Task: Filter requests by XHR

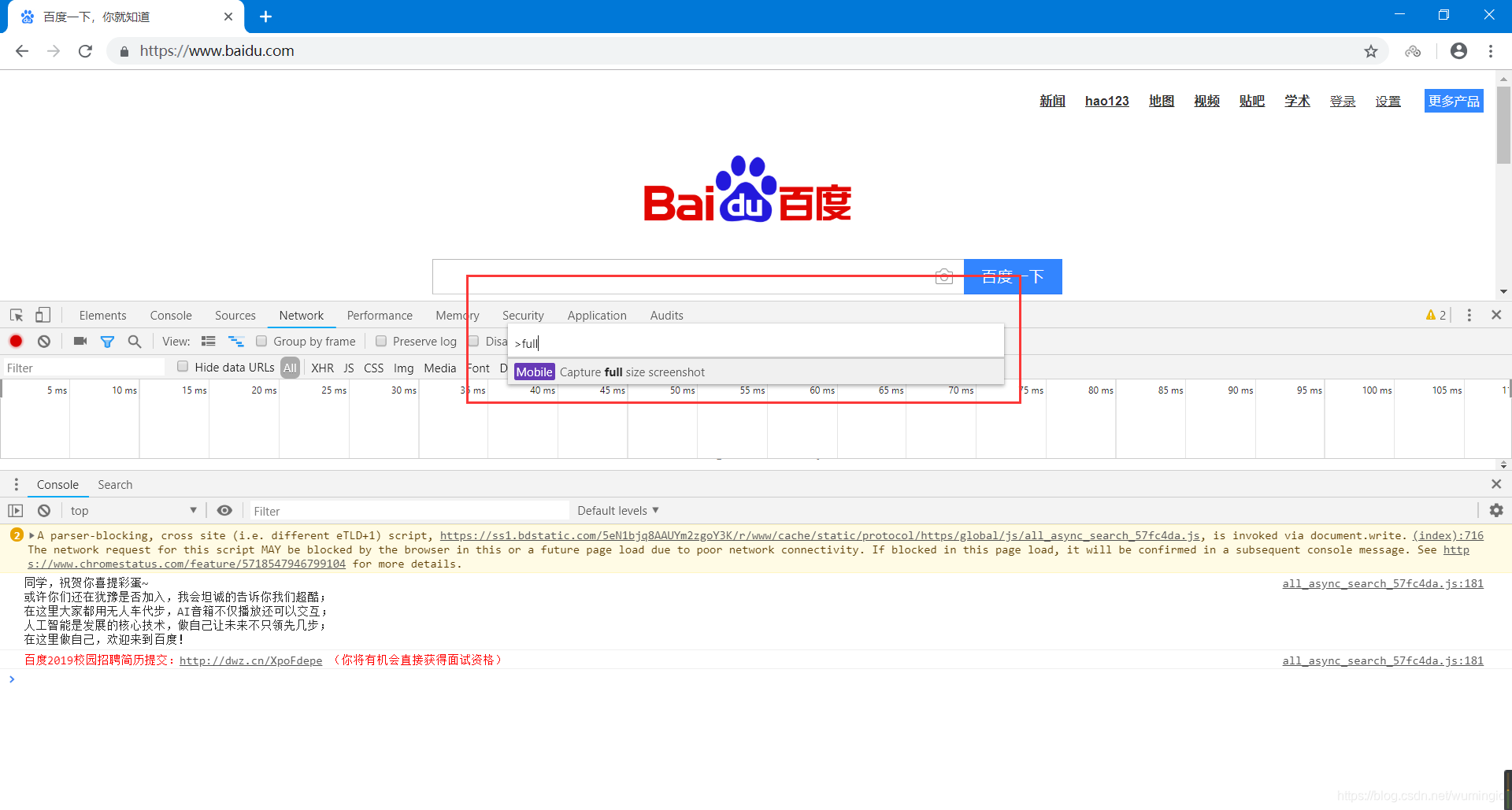Action: (x=322, y=368)
